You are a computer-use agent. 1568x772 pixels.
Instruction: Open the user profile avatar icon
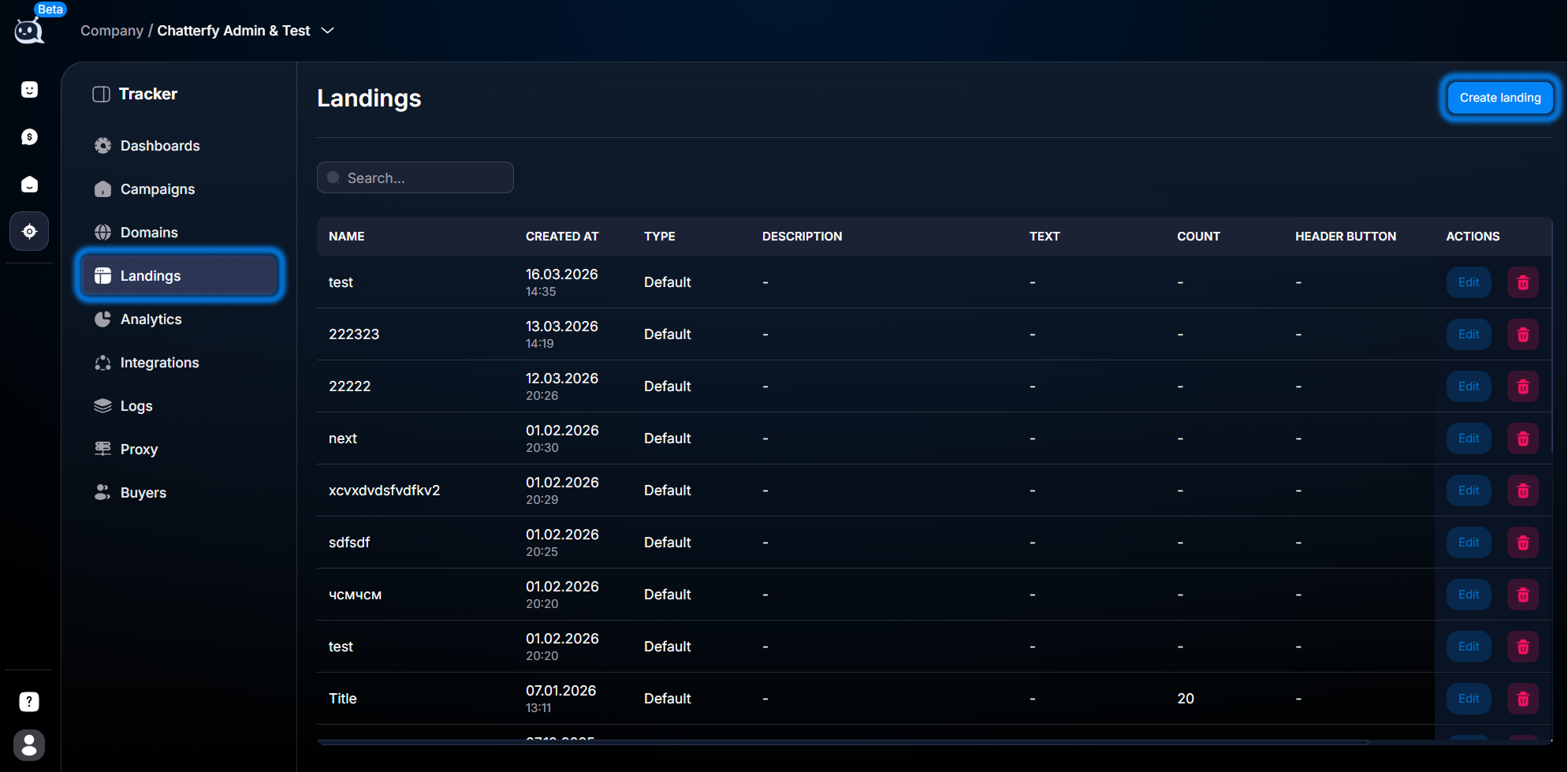tap(29, 745)
